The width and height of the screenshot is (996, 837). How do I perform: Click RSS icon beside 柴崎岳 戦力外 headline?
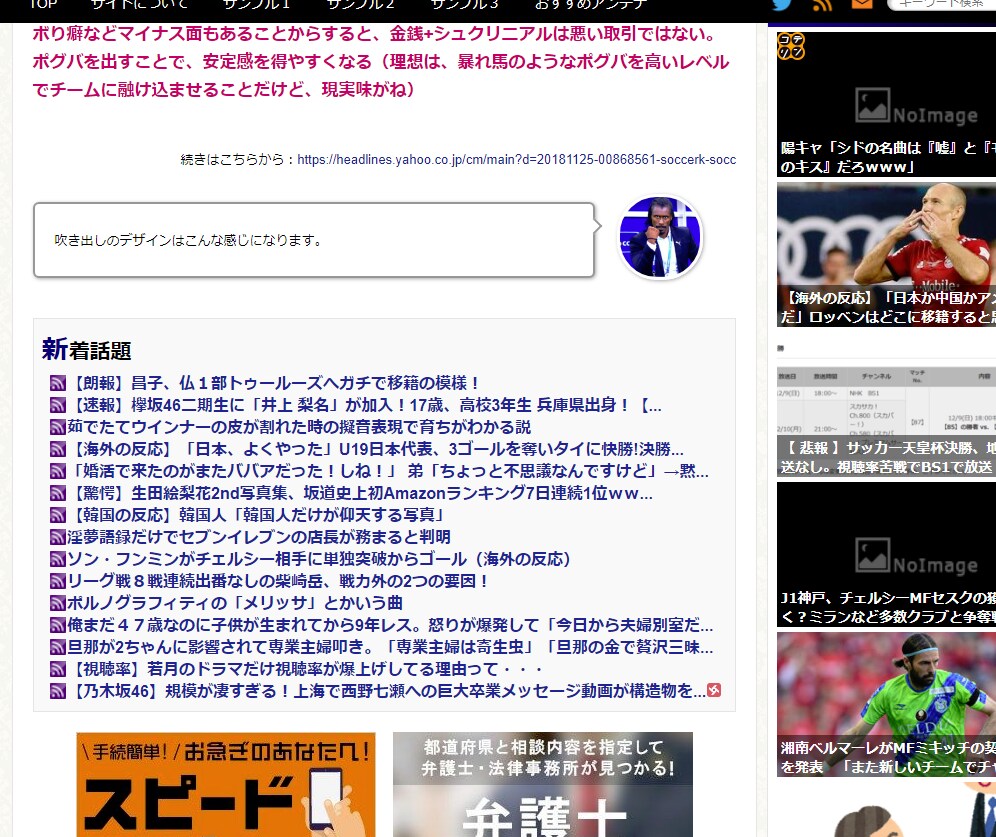coord(58,581)
